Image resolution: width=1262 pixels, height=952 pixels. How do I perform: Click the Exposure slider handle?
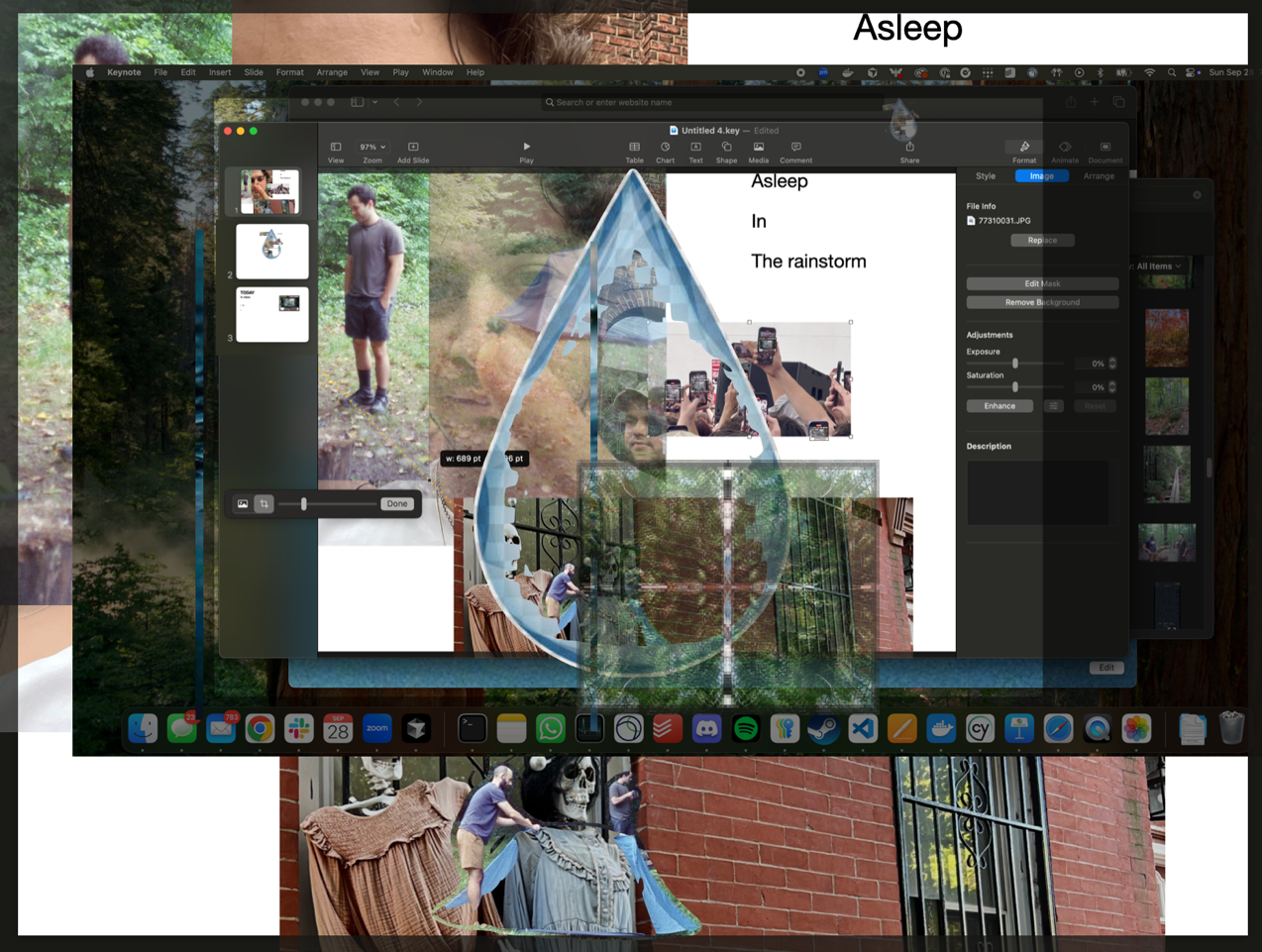click(x=1015, y=364)
